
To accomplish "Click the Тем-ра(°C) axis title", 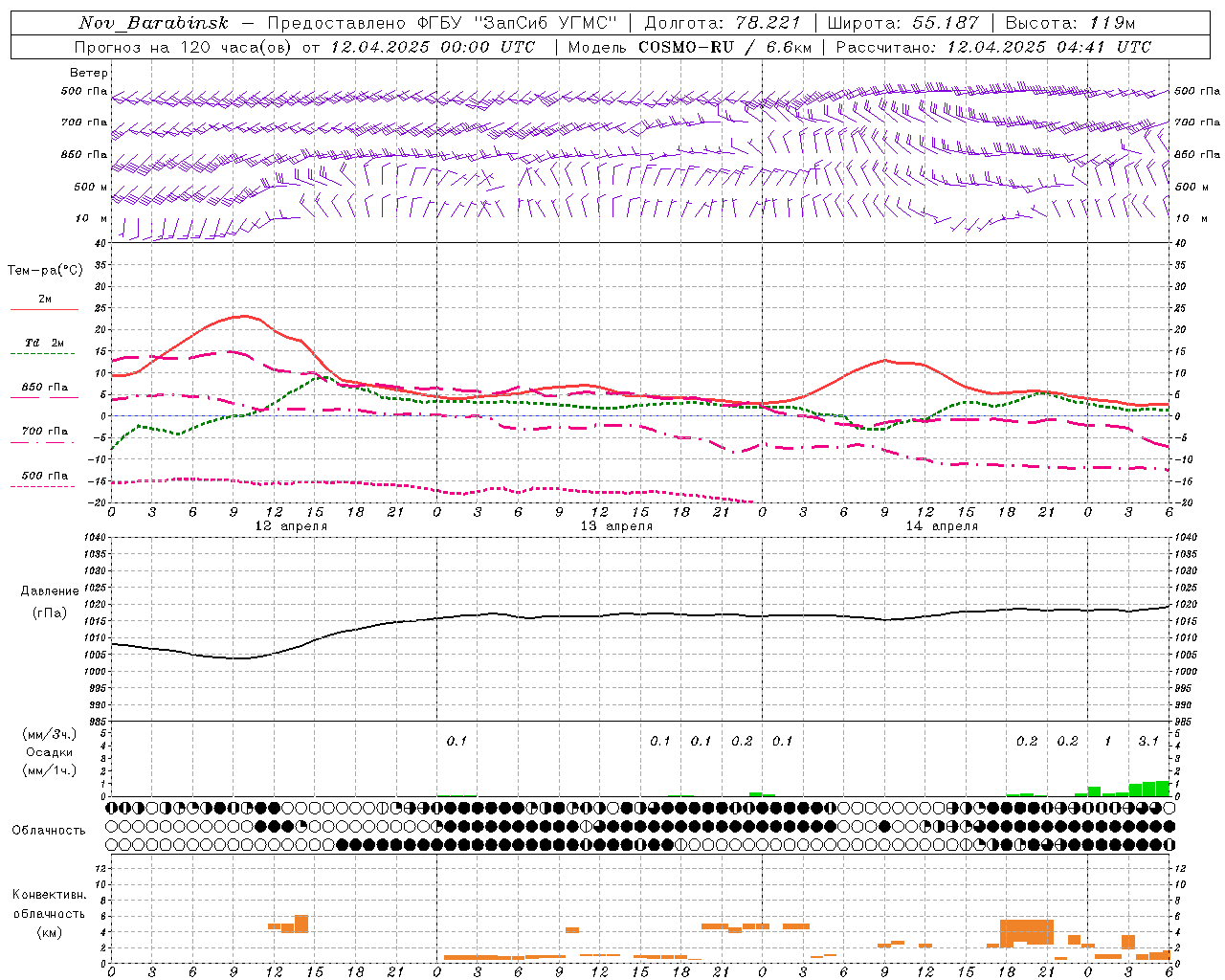I will point(45,271).
